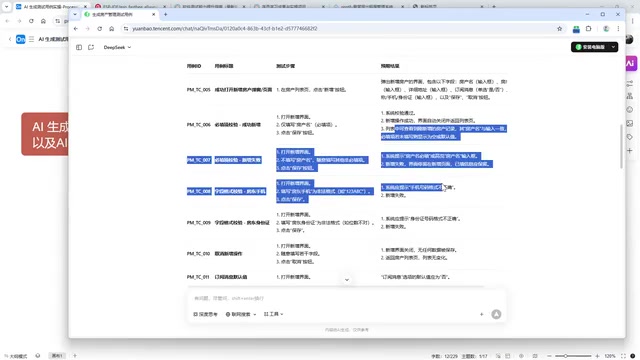Click the scroll-to-bottom chevron above the input
This screenshot has width=640, height=360.
coord(347,280)
